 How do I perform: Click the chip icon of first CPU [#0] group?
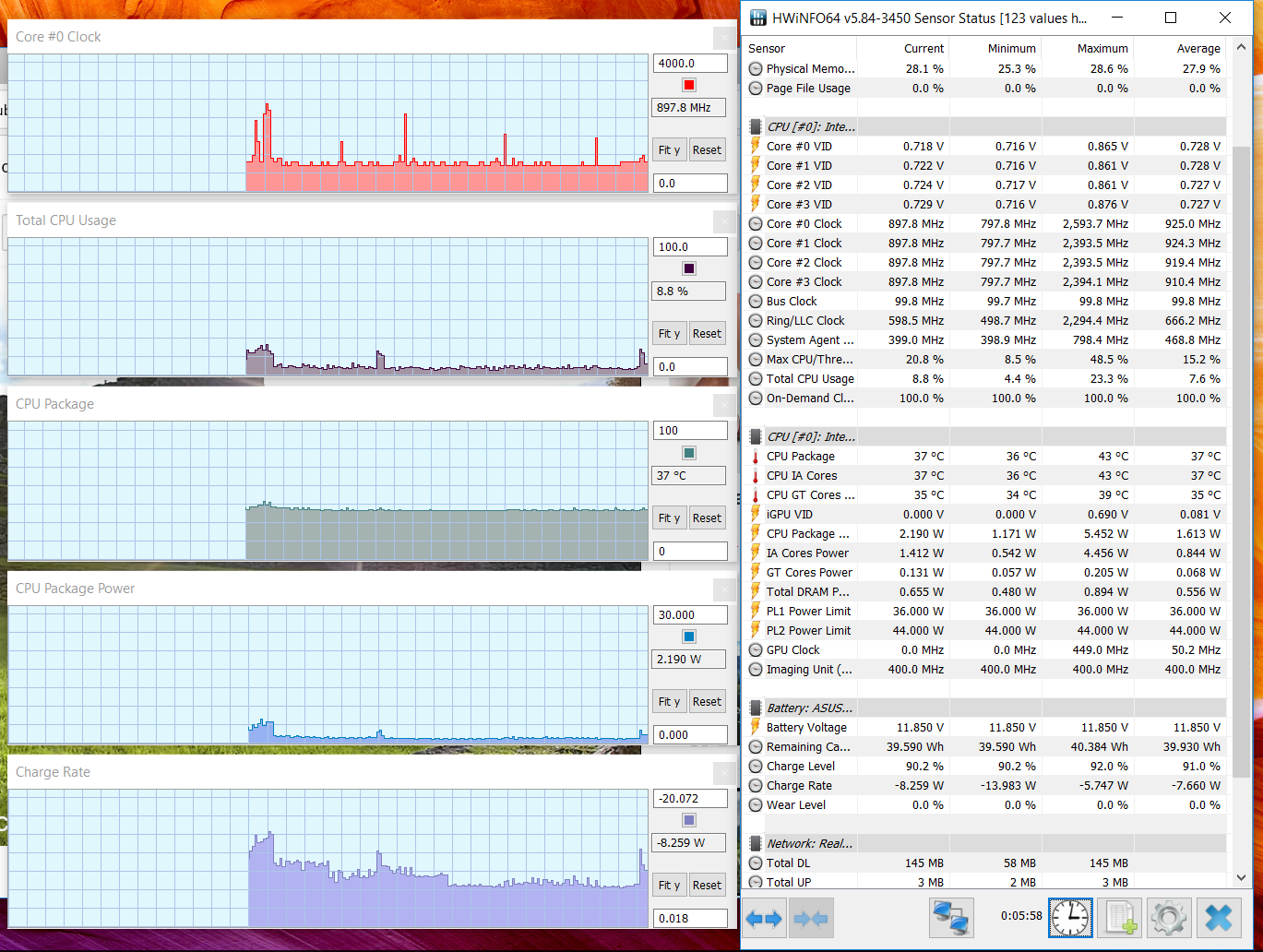pyautogui.click(x=756, y=126)
